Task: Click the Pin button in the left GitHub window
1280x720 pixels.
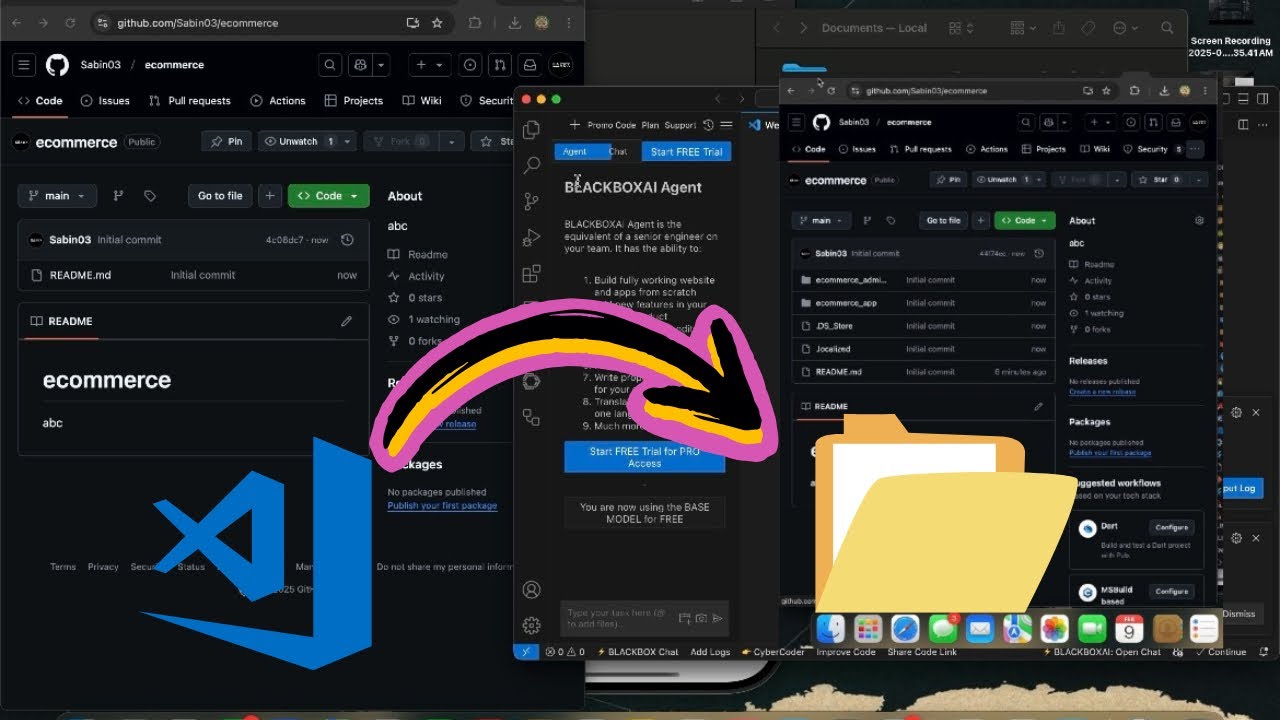Action: 226,142
